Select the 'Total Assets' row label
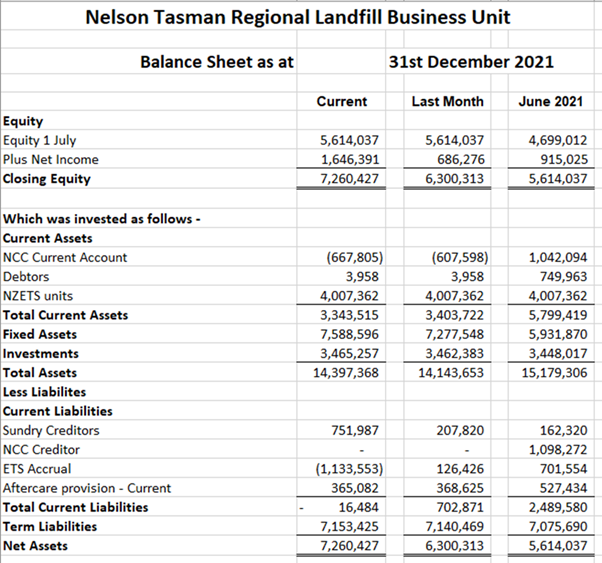Viewport: 602px width, 563px height. 40,373
